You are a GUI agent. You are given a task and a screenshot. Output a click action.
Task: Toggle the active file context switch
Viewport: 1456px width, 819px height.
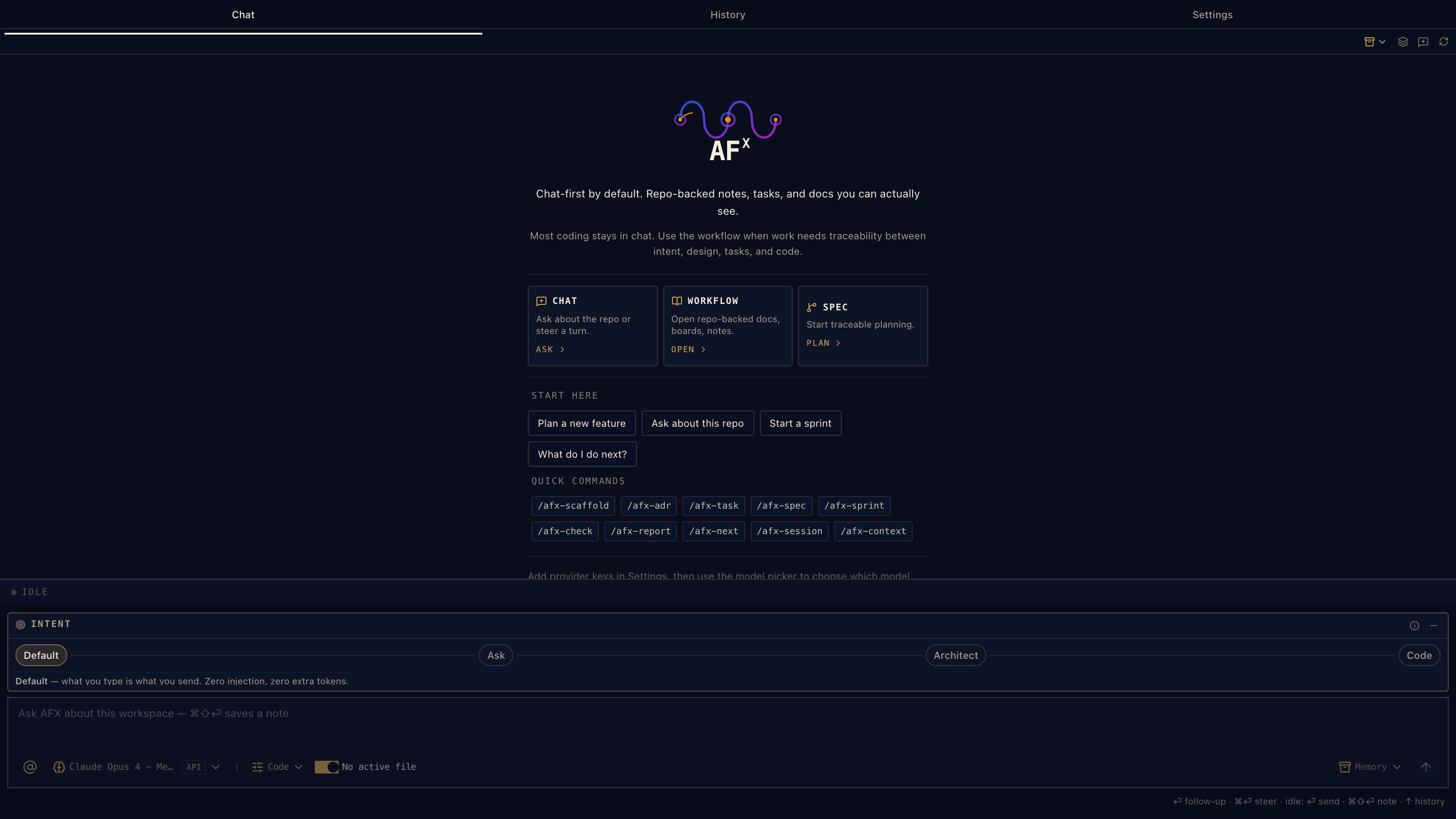pyautogui.click(x=326, y=767)
